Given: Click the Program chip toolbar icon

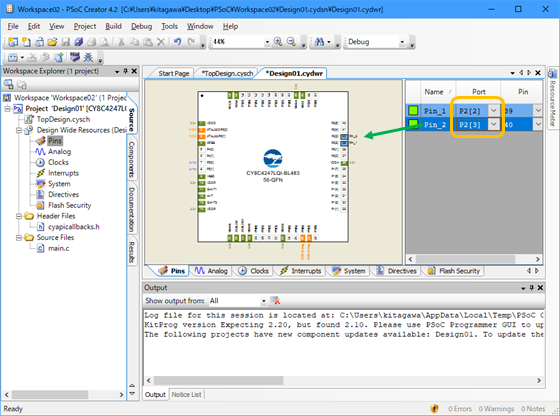Looking at the screenshot, I should click(x=75, y=57).
